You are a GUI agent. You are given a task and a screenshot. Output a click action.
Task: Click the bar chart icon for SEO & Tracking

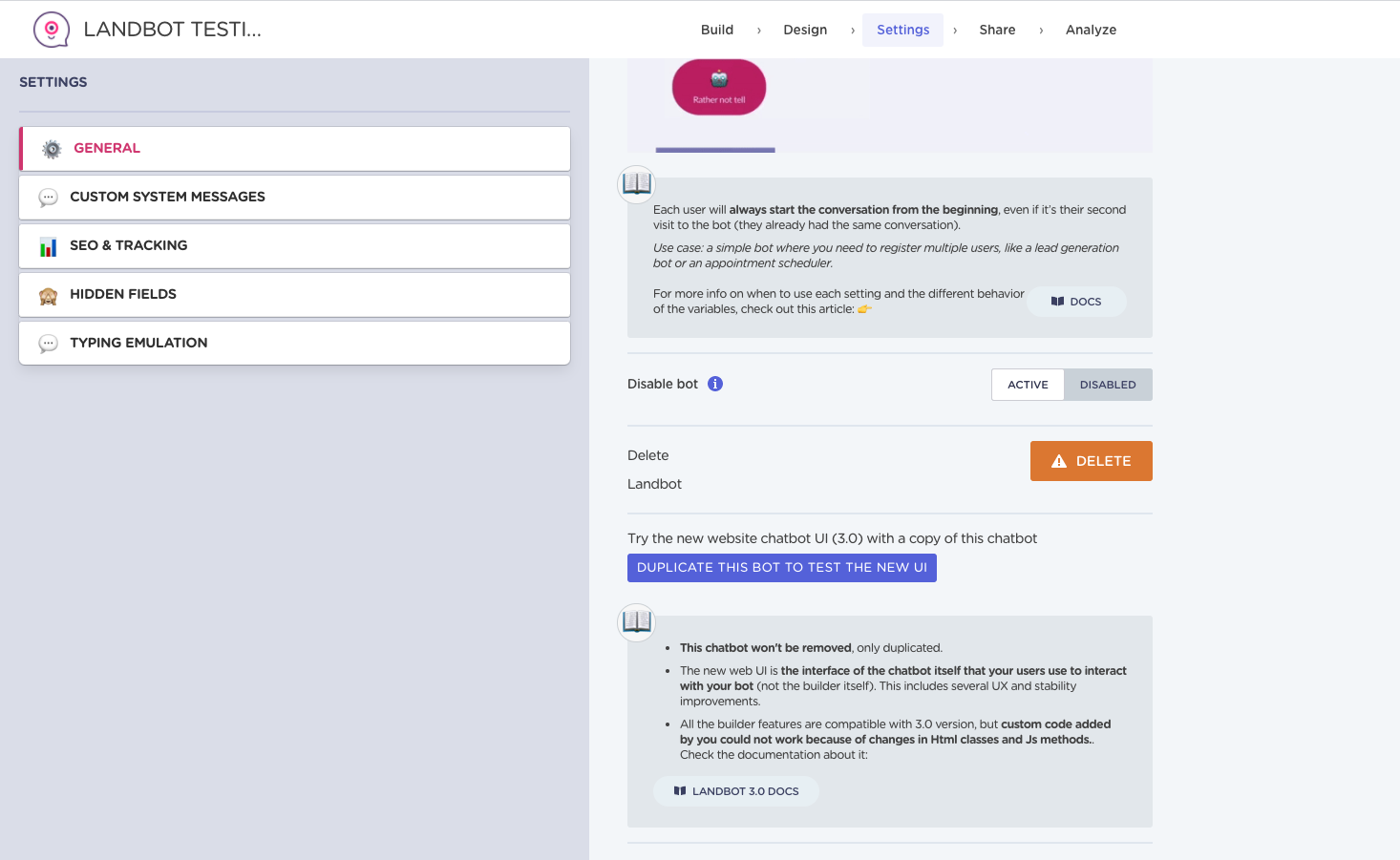click(x=48, y=246)
